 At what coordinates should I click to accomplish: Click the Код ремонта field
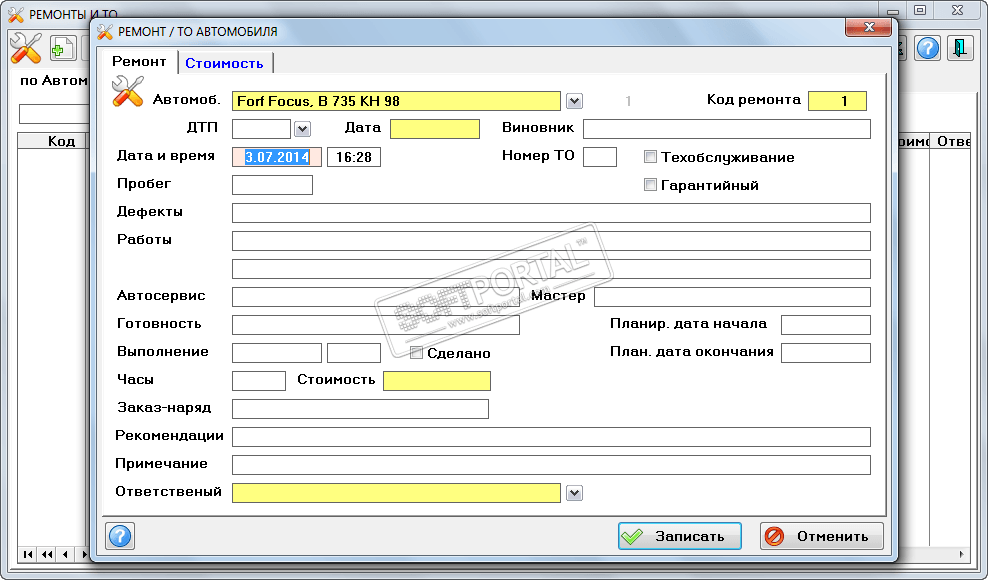(x=837, y=101)
